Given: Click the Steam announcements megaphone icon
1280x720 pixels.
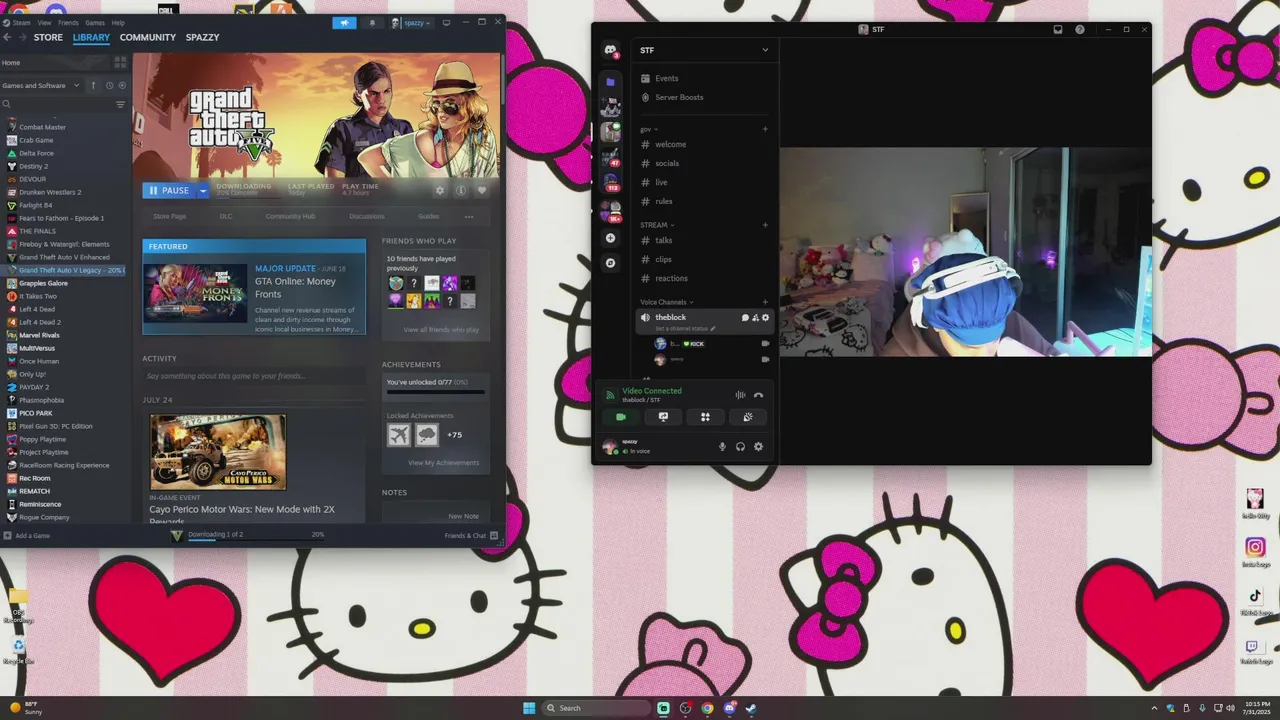Looking at the screenshot, I should (x=344, y=22).
